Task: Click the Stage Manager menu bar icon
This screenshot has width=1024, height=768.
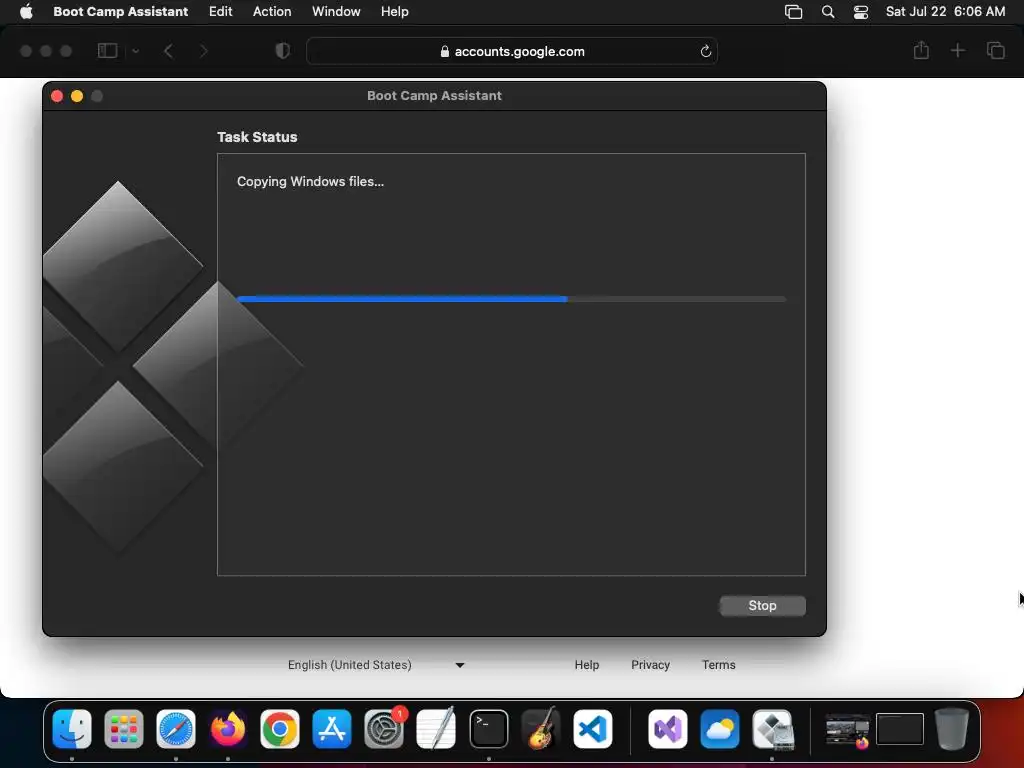Action: pyautogui.click(x=793, y=12)
